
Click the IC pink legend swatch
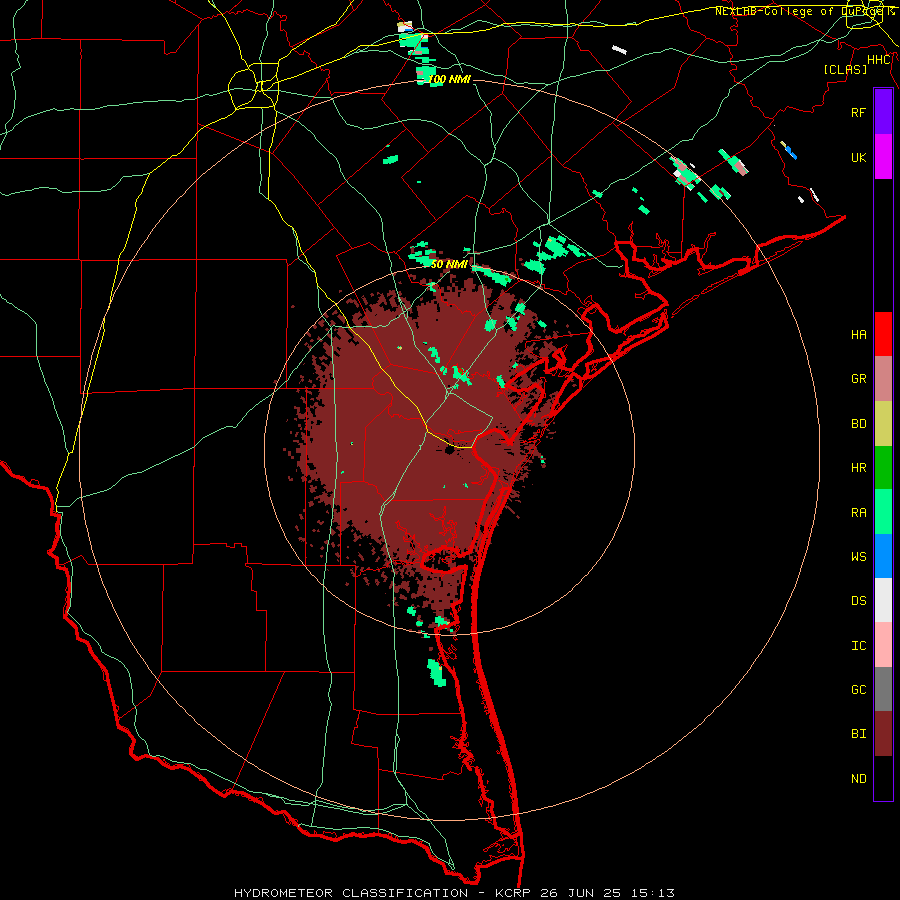pos(883,645)
